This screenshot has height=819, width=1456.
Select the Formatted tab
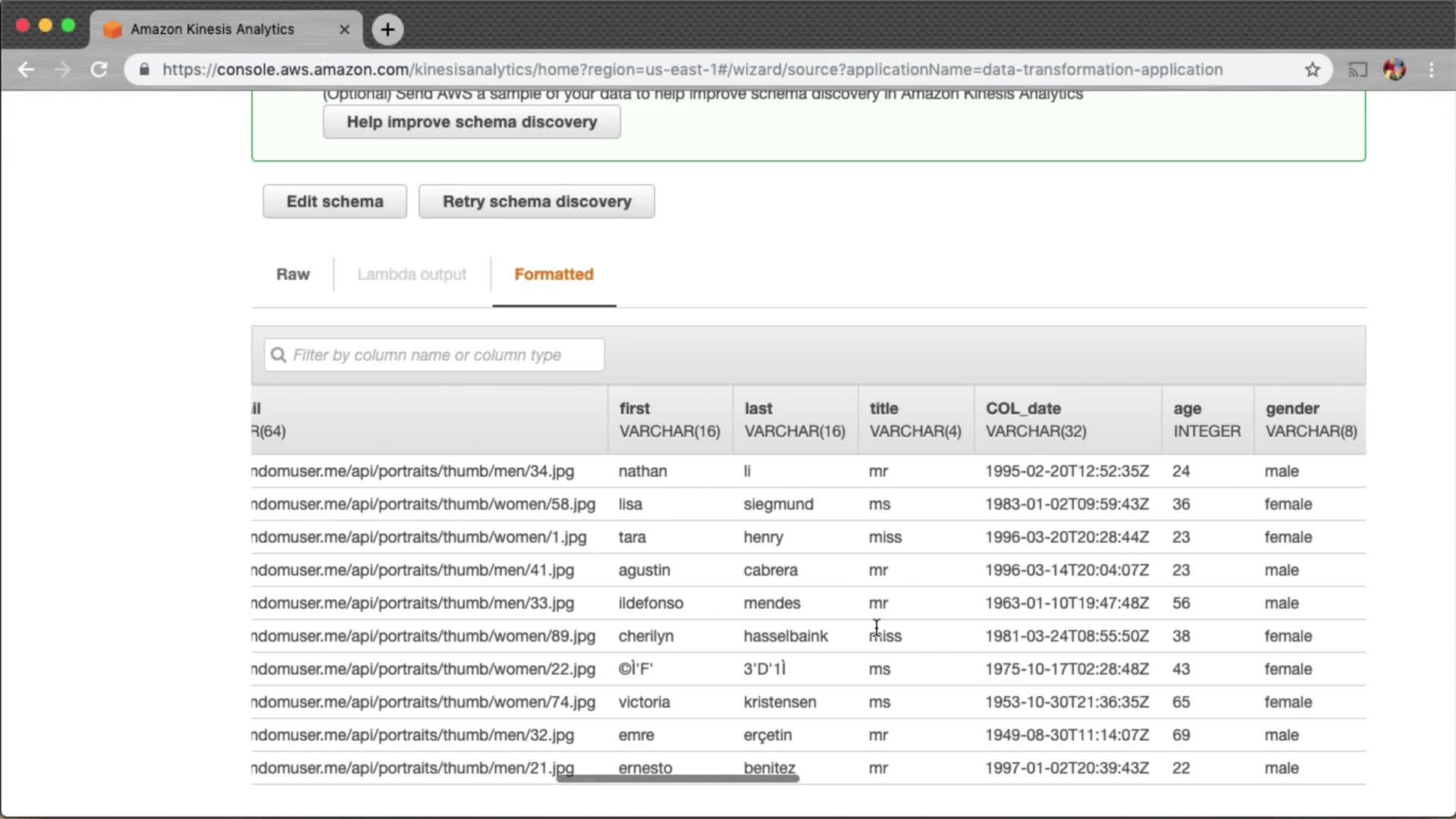pyautogui.click(x=554, y=275)
